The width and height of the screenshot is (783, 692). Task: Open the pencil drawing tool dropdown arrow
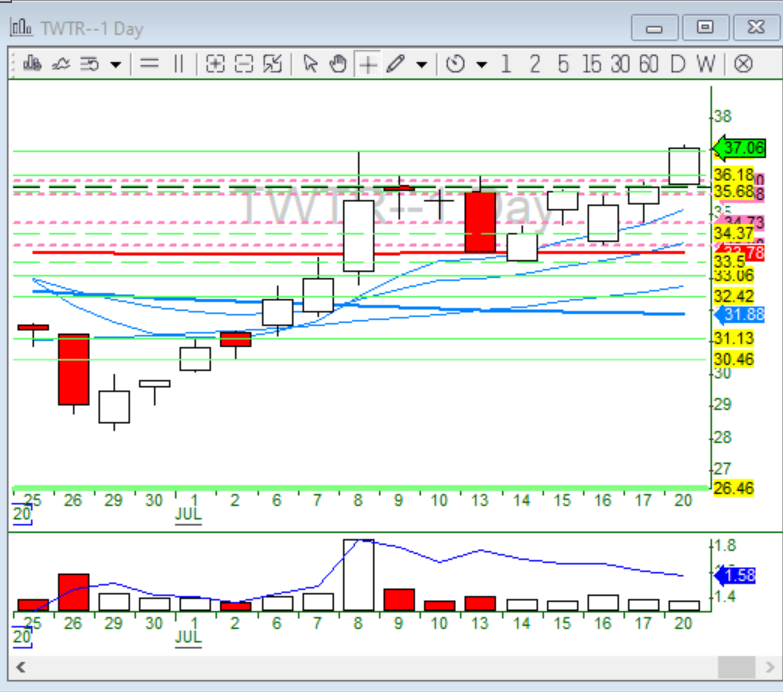click(421, 65)
